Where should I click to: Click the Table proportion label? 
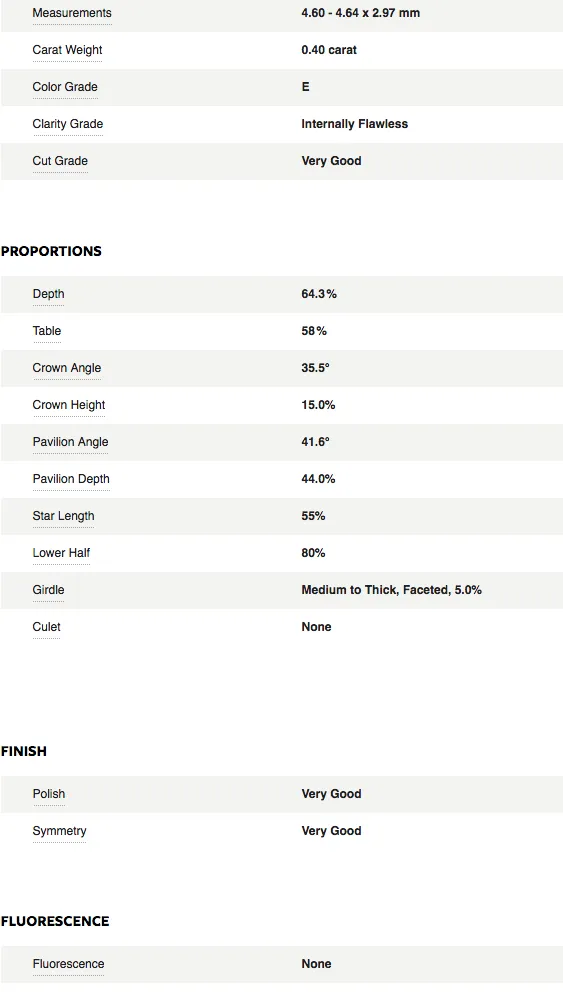(46, 330)
